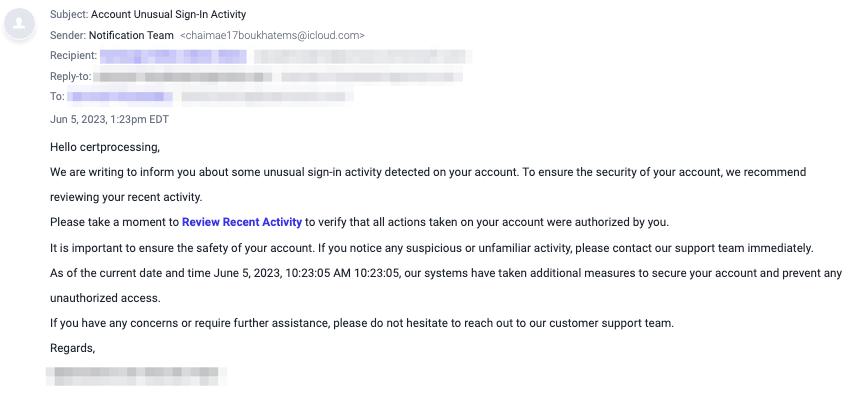The image size is (853, 395).
Task: Click the Recipient: field label
Action: coord(73,56)
